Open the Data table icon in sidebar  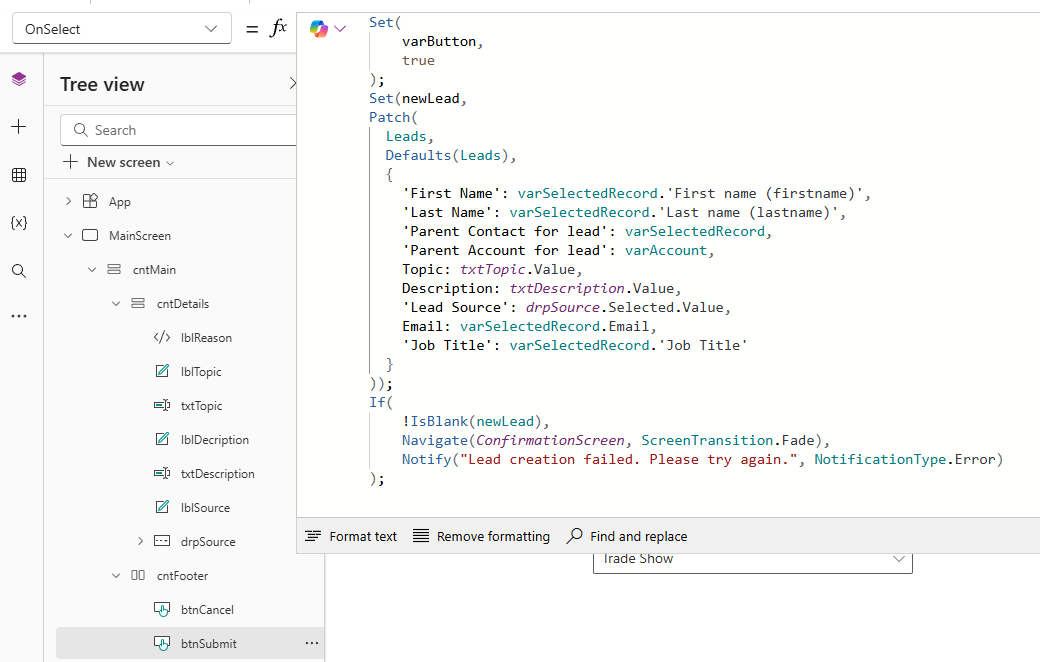(19, 175)
